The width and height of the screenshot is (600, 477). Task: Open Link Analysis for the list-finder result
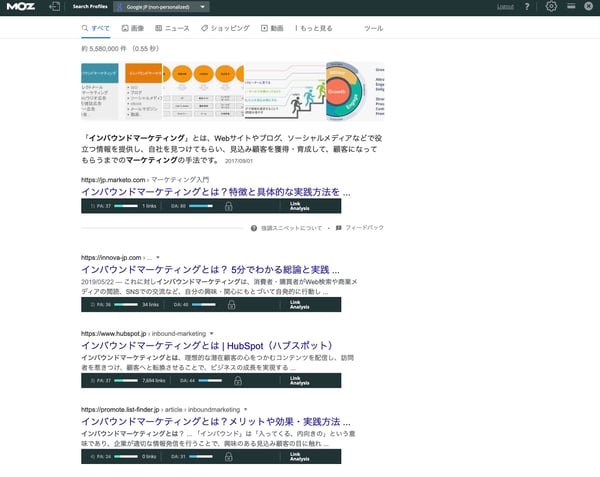pos(300,457)
